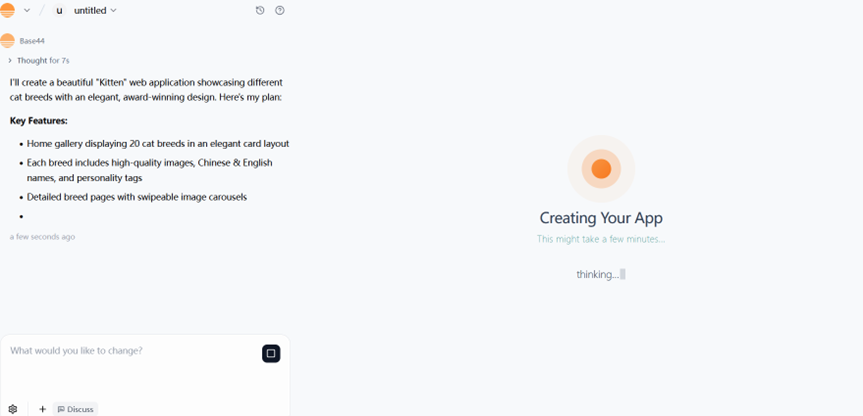Click the "u" workspace avatar

60,10
